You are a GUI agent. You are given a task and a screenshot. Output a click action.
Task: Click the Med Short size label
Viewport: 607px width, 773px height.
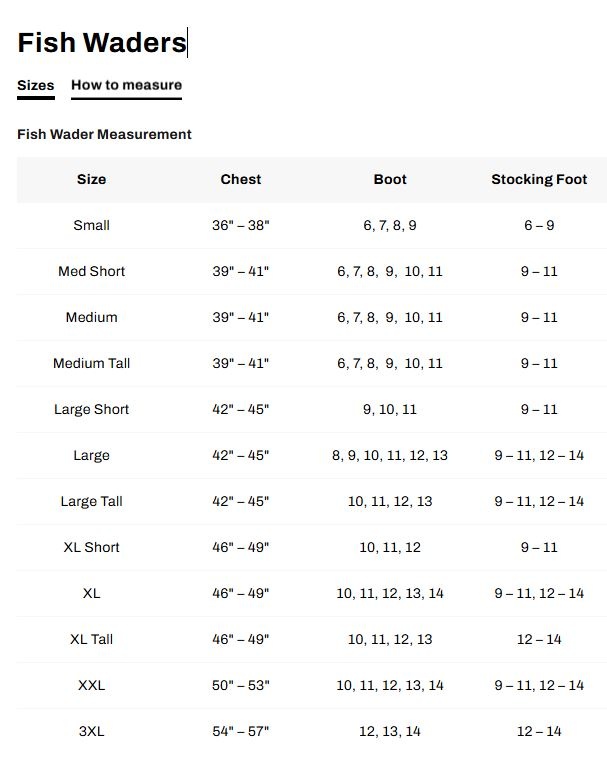[x=91, y=271]
